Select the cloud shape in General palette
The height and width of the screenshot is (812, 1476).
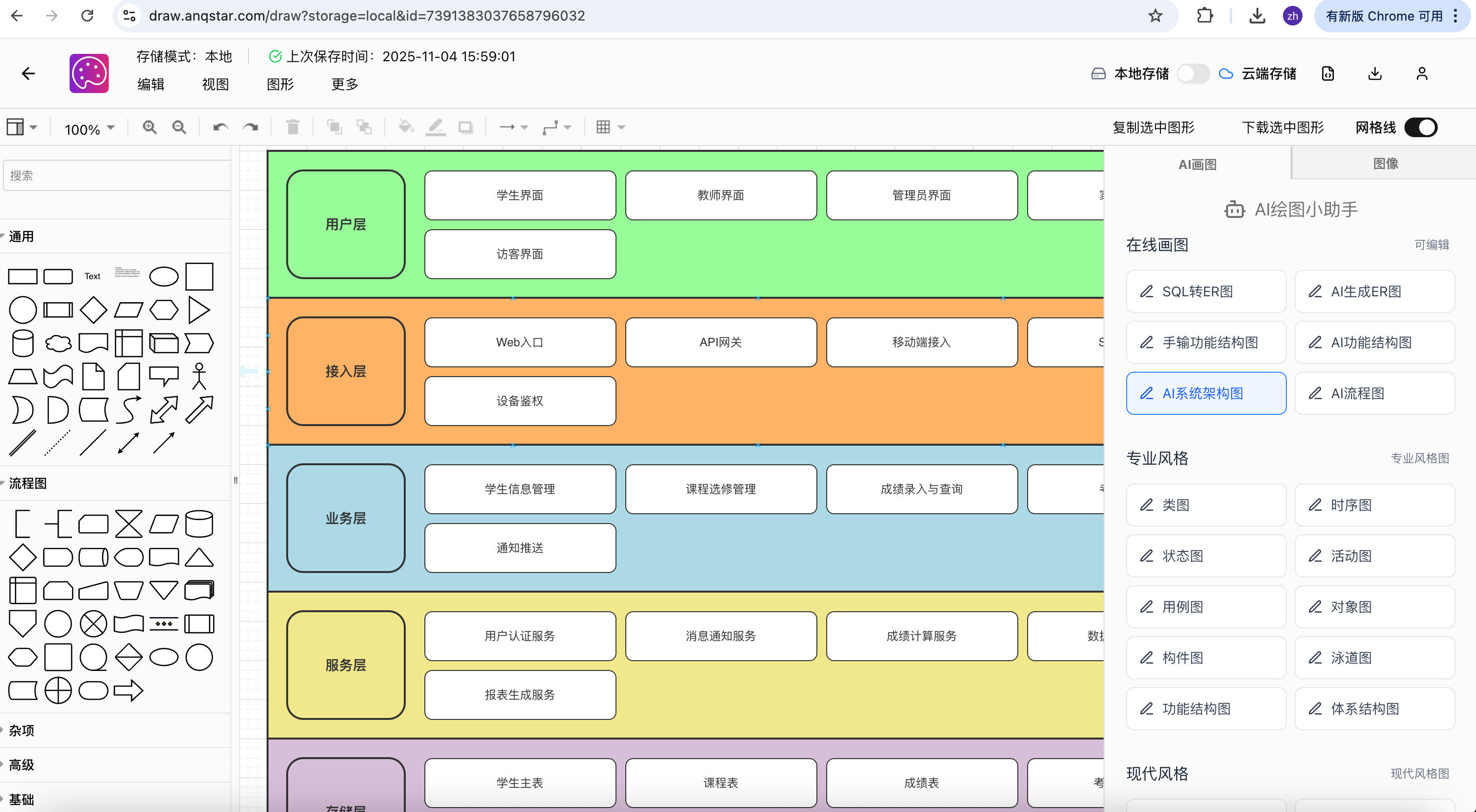tap(58, 344)
